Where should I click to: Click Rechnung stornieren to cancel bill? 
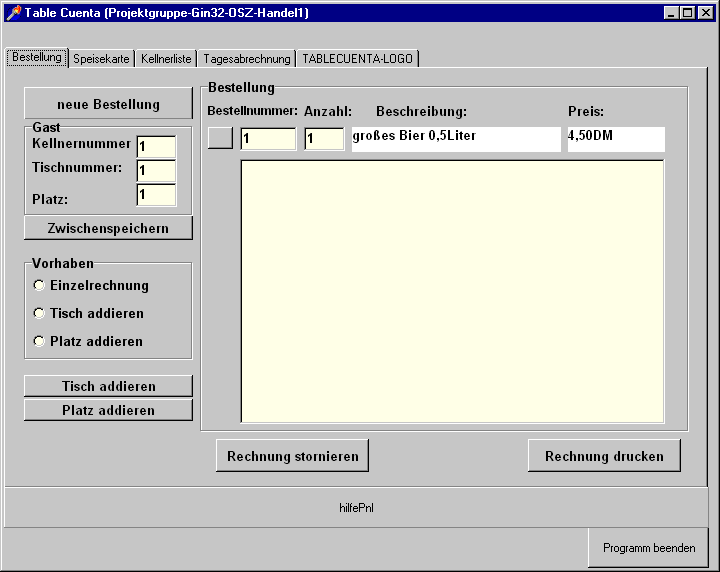pyautogui.click(x=292, y=456)
